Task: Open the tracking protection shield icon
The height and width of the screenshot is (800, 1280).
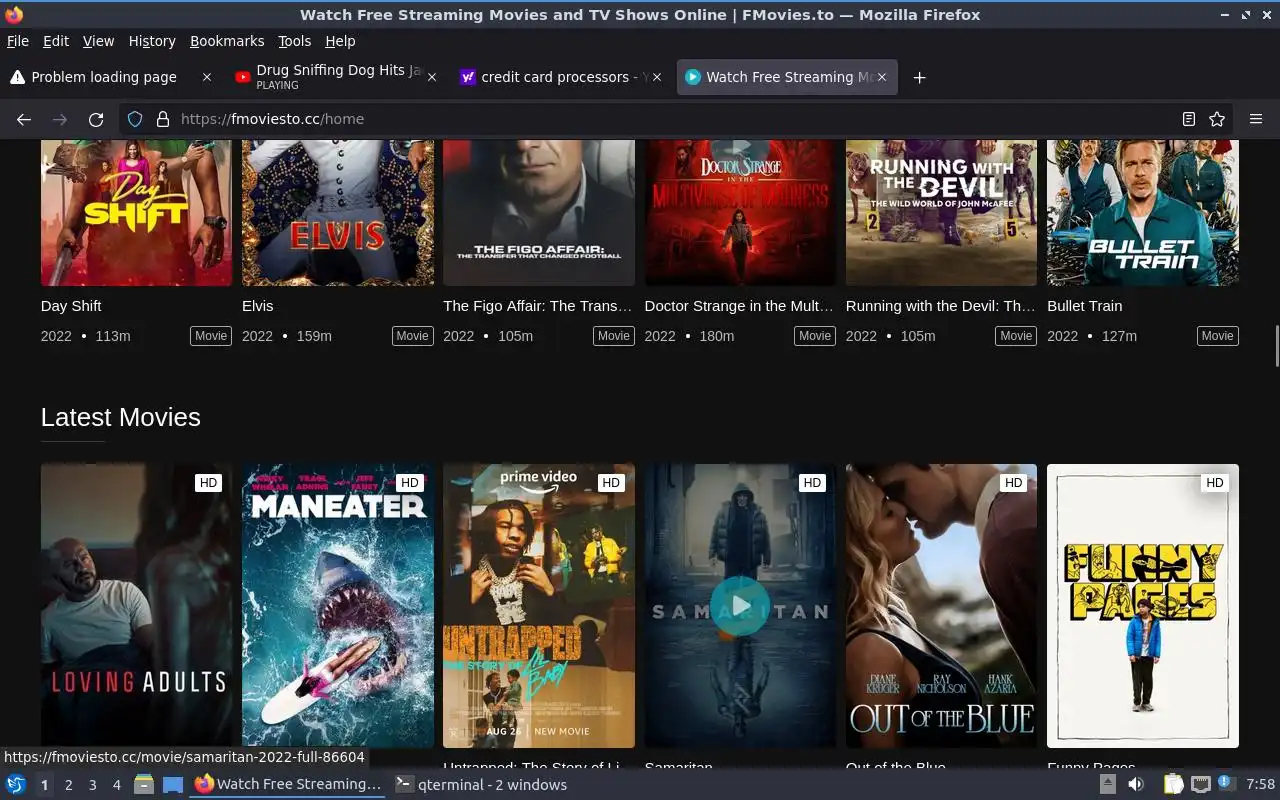Action: [x=135, y=119]
